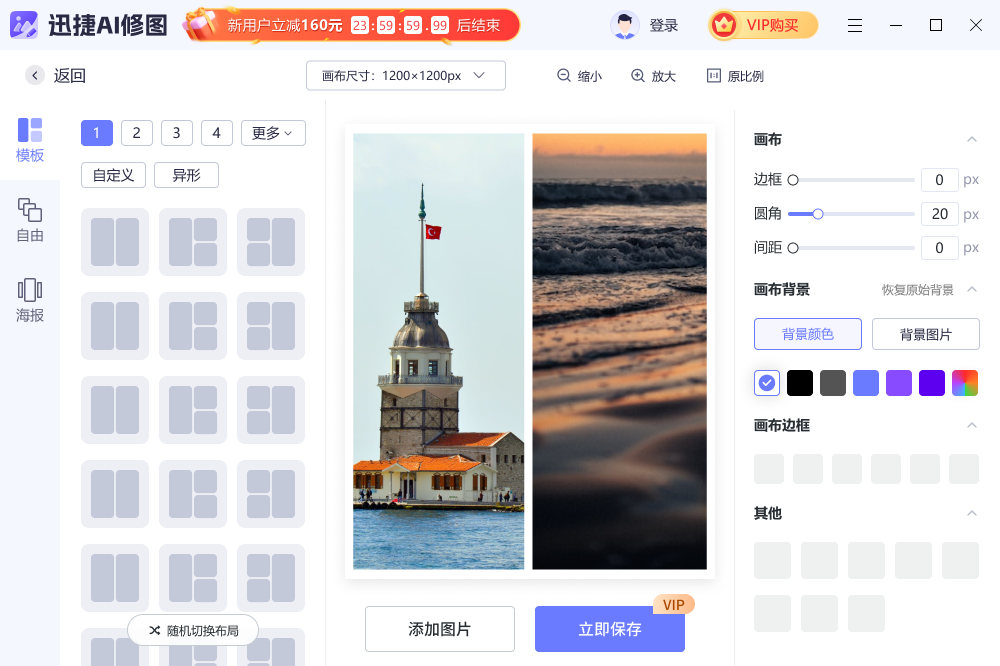
Task: Collapse the 画布 section chevron
Action: pyautogui.click(x=971, y=139)
